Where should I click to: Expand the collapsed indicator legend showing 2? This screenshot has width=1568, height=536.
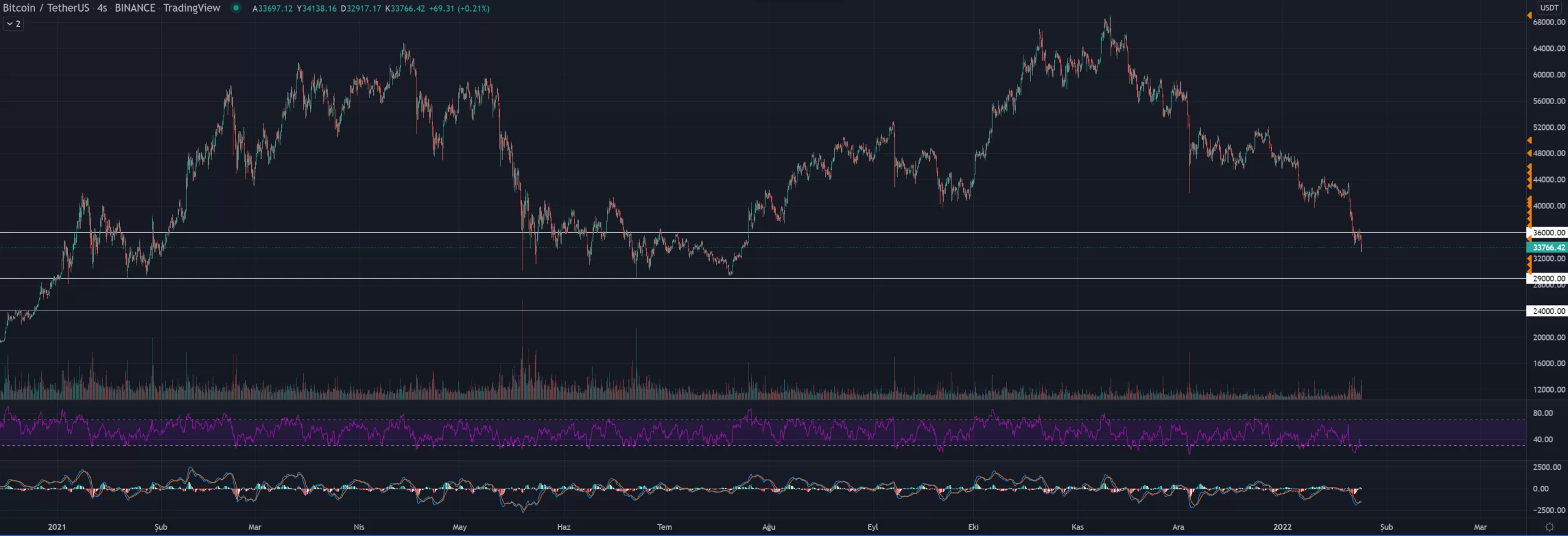[x=13, y=24]
